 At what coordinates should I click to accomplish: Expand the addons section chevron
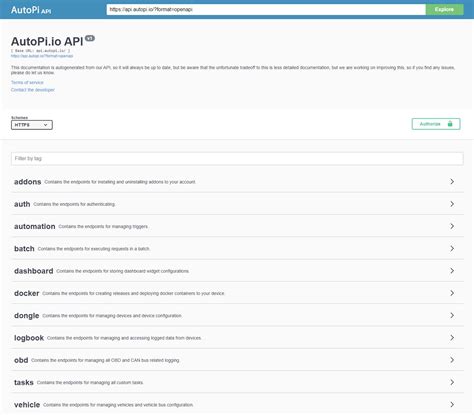pos(452,181)
